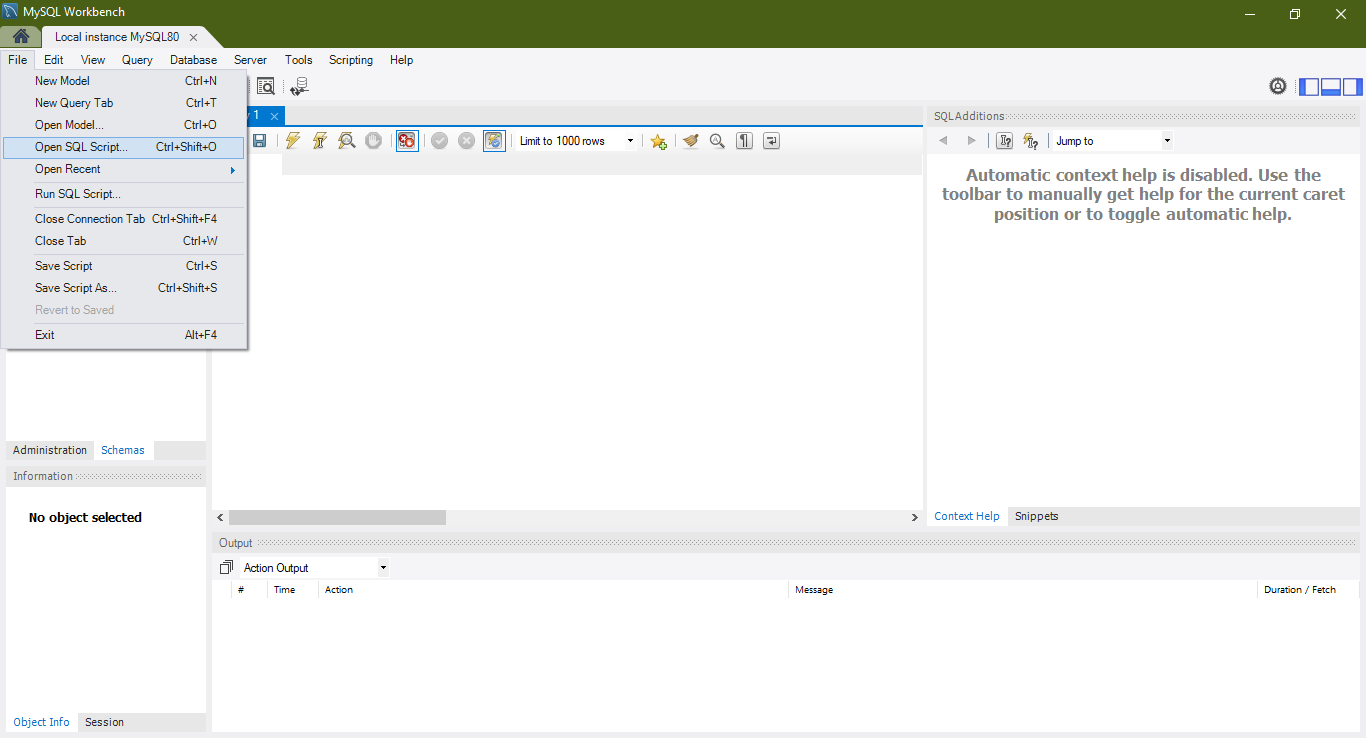The image size is (1366, 738).
Task: Click the stop execution hand icon
Action: click(x=373, y=141)
